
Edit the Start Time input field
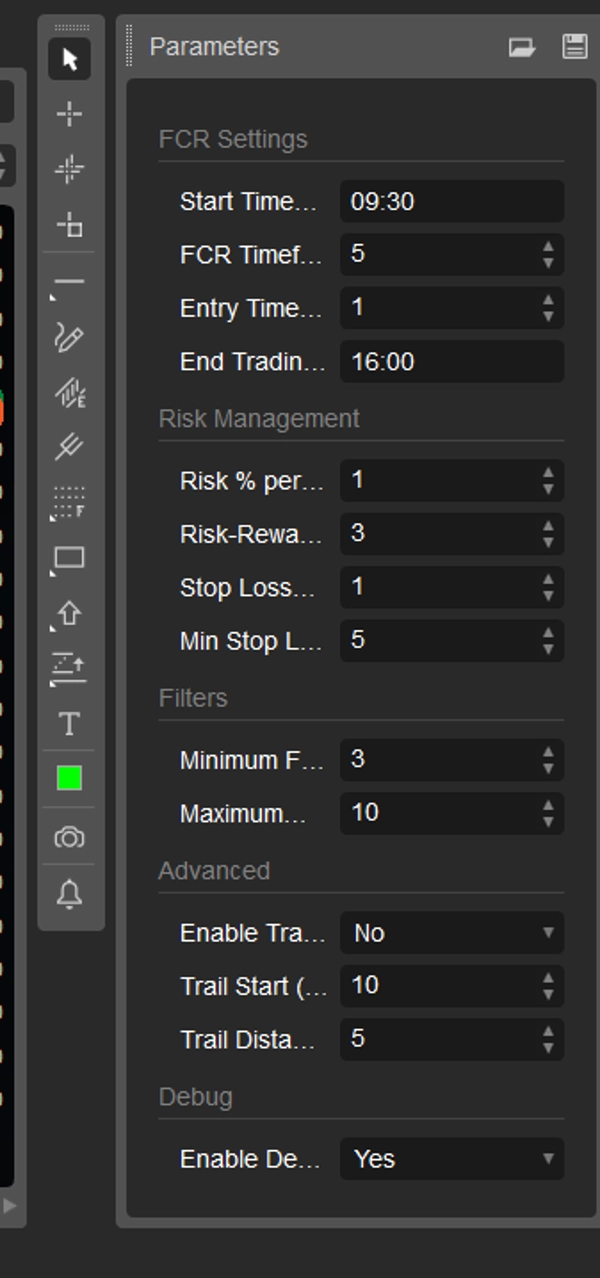click(x=451, y=201)
